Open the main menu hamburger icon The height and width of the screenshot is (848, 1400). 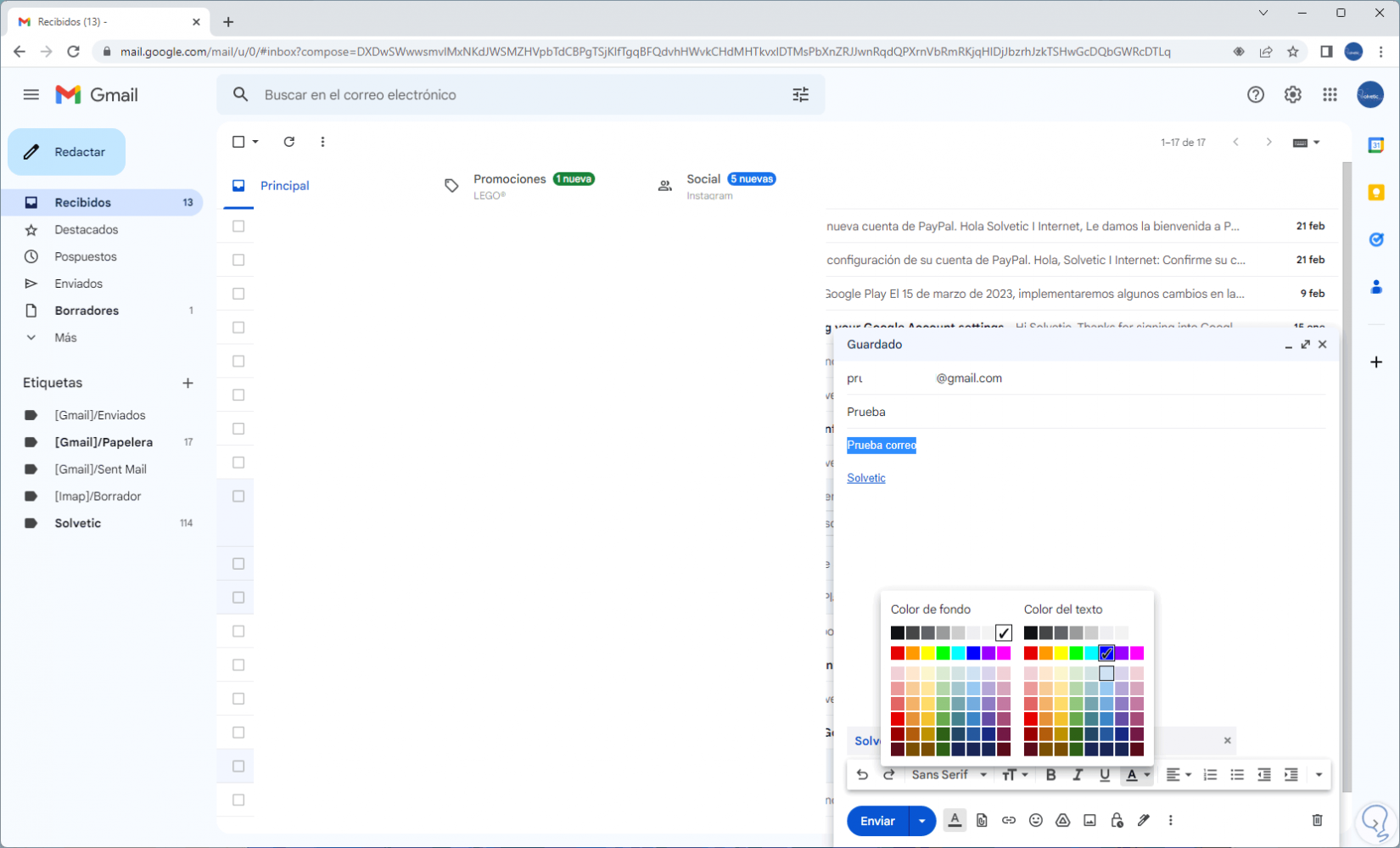(31, 94)
